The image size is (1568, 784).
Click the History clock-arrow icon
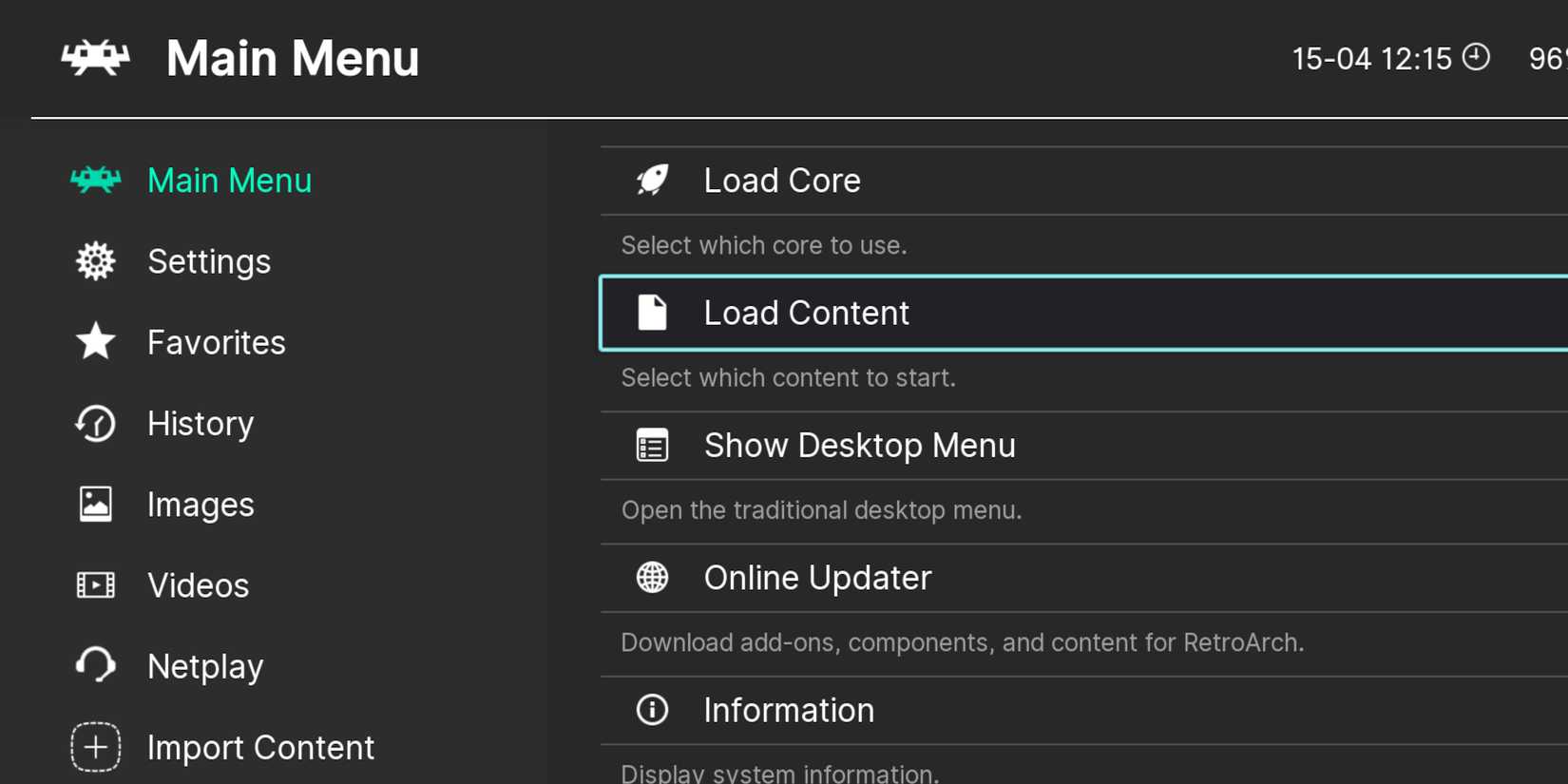point(95,423)
